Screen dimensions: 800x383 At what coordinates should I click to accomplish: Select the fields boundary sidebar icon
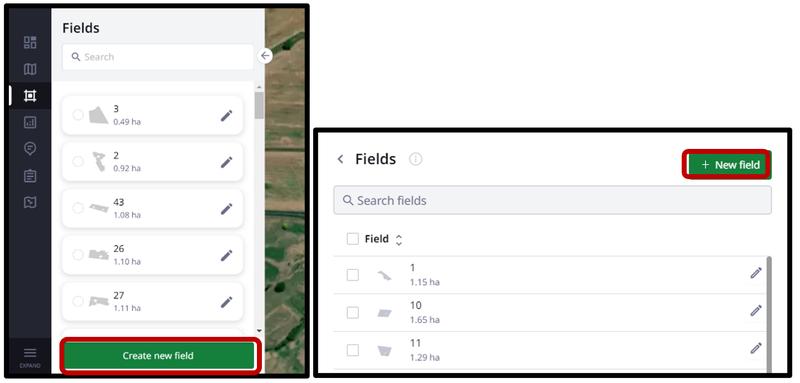point(30,95)
